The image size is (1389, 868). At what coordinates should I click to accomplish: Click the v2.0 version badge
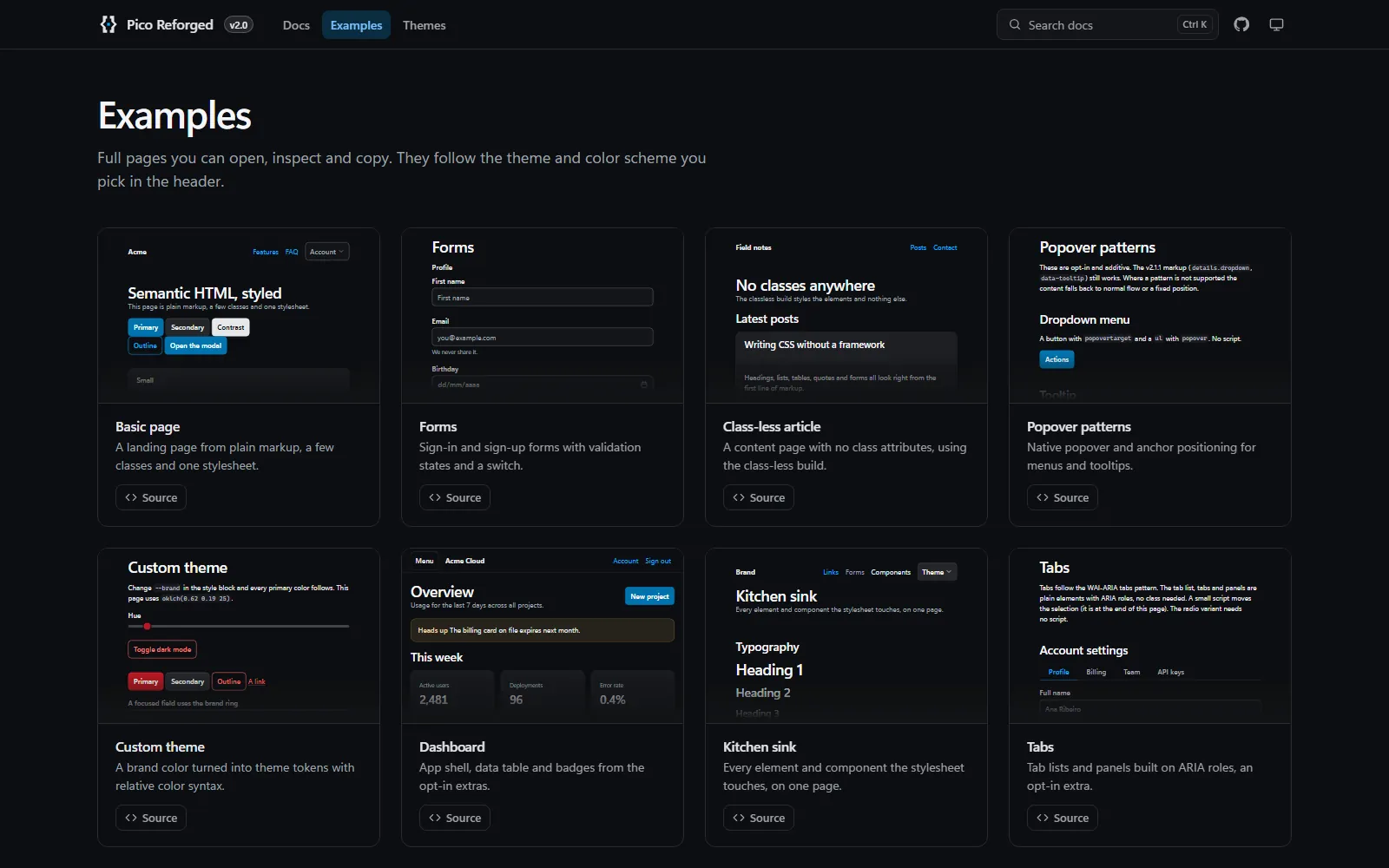239,25
